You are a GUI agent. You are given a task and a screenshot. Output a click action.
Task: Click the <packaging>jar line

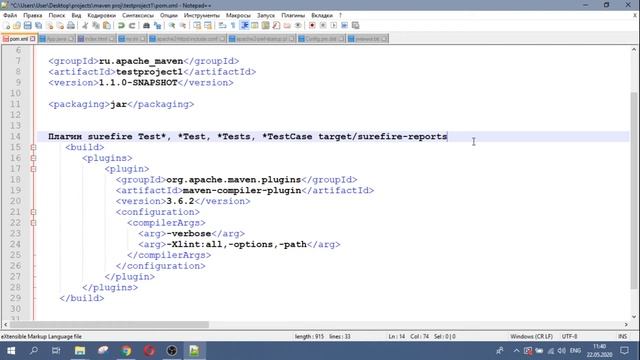(121, 104)
